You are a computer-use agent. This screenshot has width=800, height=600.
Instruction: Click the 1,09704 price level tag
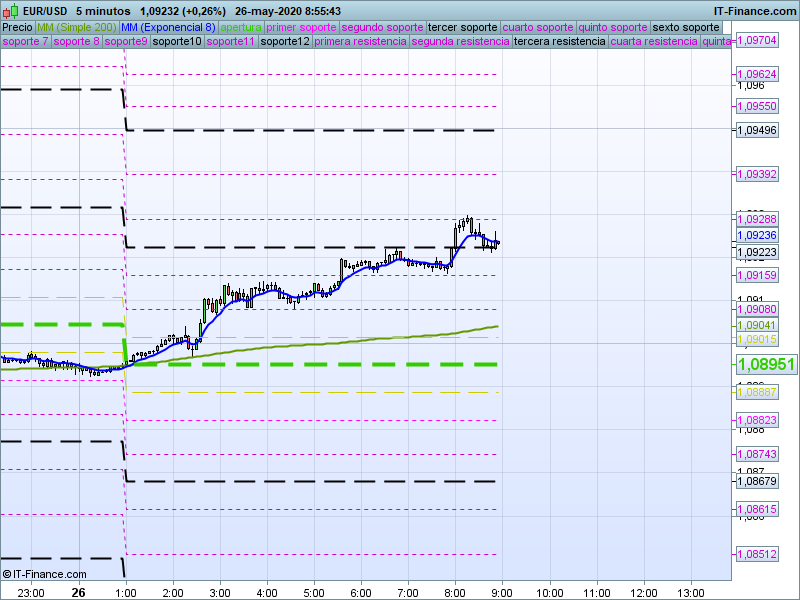pyautogui.click(x=756, y=41)
